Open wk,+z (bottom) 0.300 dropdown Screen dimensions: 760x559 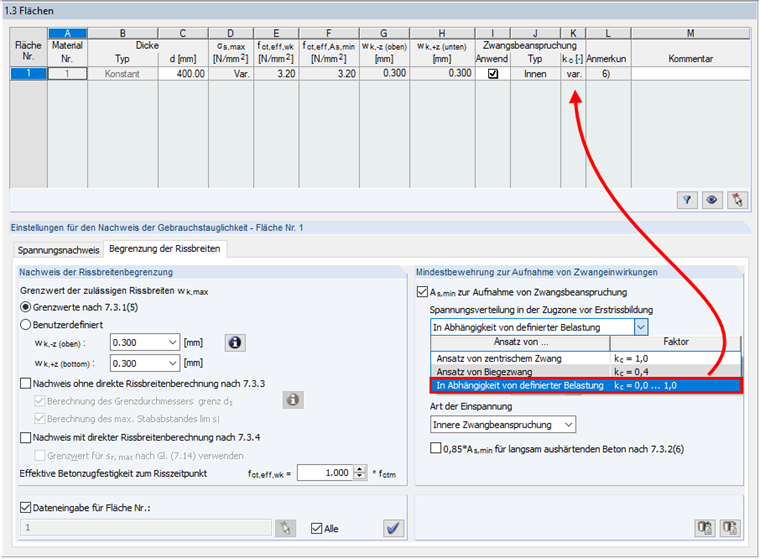(x=145, y=363)
